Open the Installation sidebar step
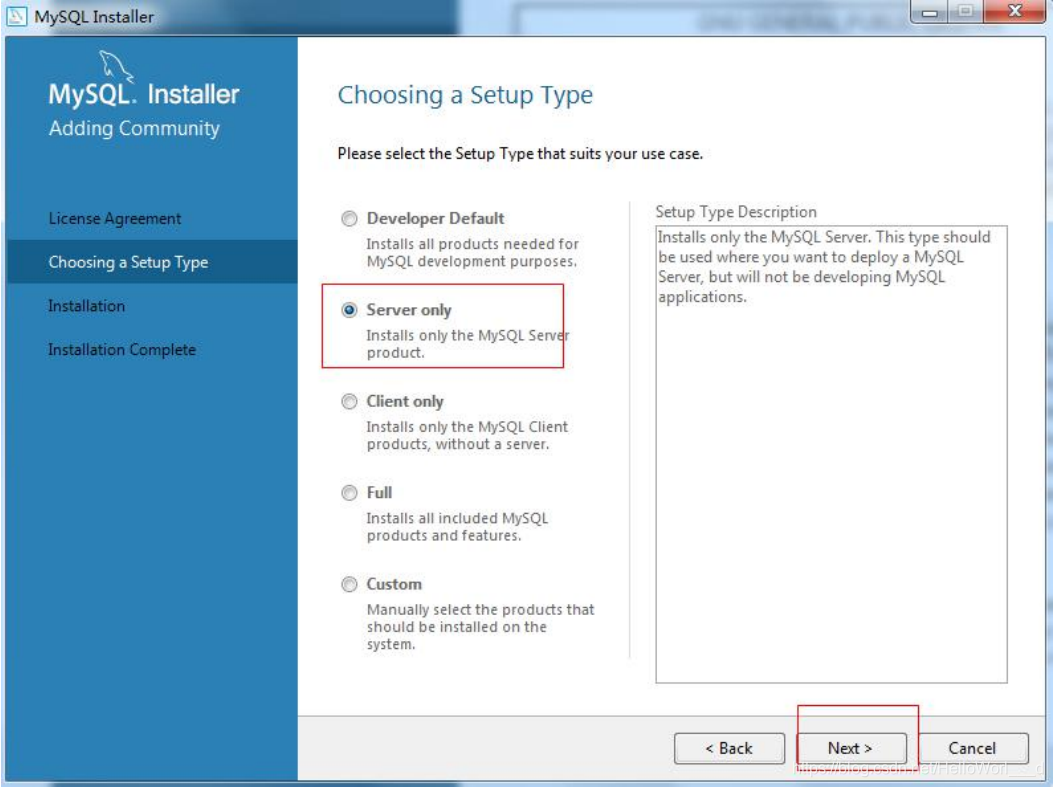The height and width of the screenshot is (787, 1053). (x=87, y=306)
